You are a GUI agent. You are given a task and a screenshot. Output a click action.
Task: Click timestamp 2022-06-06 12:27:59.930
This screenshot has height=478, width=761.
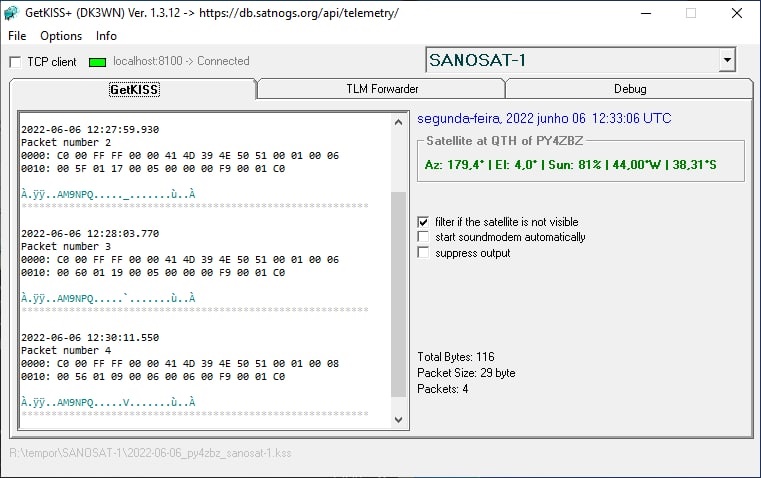click(x=90, y=130)
